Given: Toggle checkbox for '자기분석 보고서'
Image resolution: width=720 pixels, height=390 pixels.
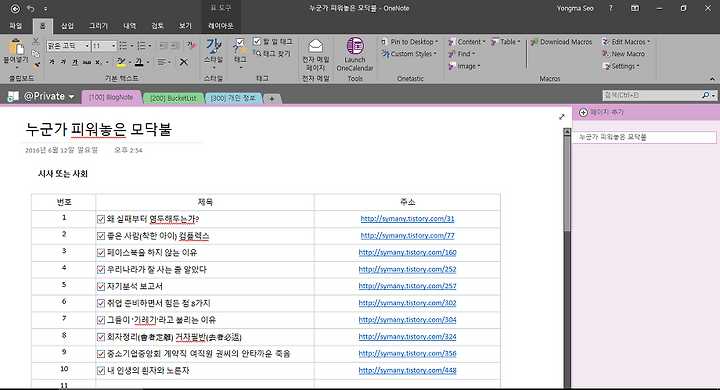Looking at the screenshot, I should tap(101, 287).
